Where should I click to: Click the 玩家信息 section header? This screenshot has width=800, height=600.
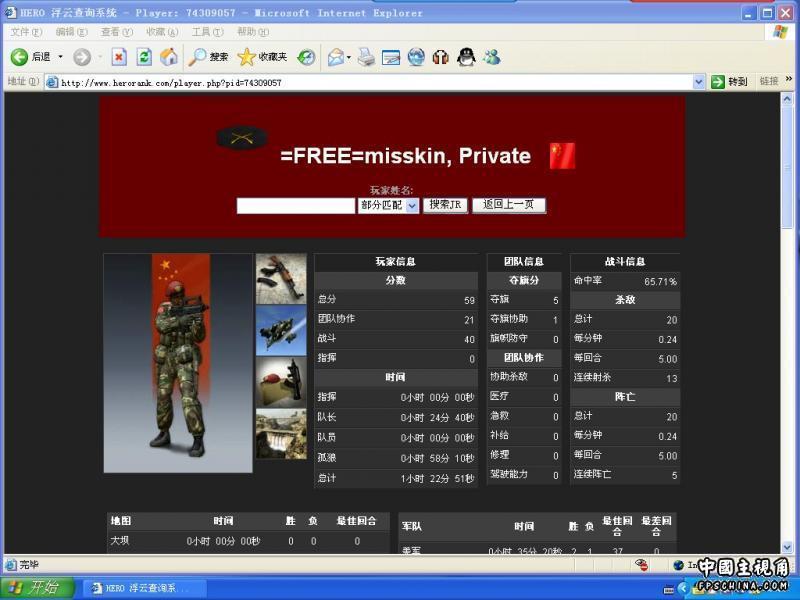click(395, 262)
